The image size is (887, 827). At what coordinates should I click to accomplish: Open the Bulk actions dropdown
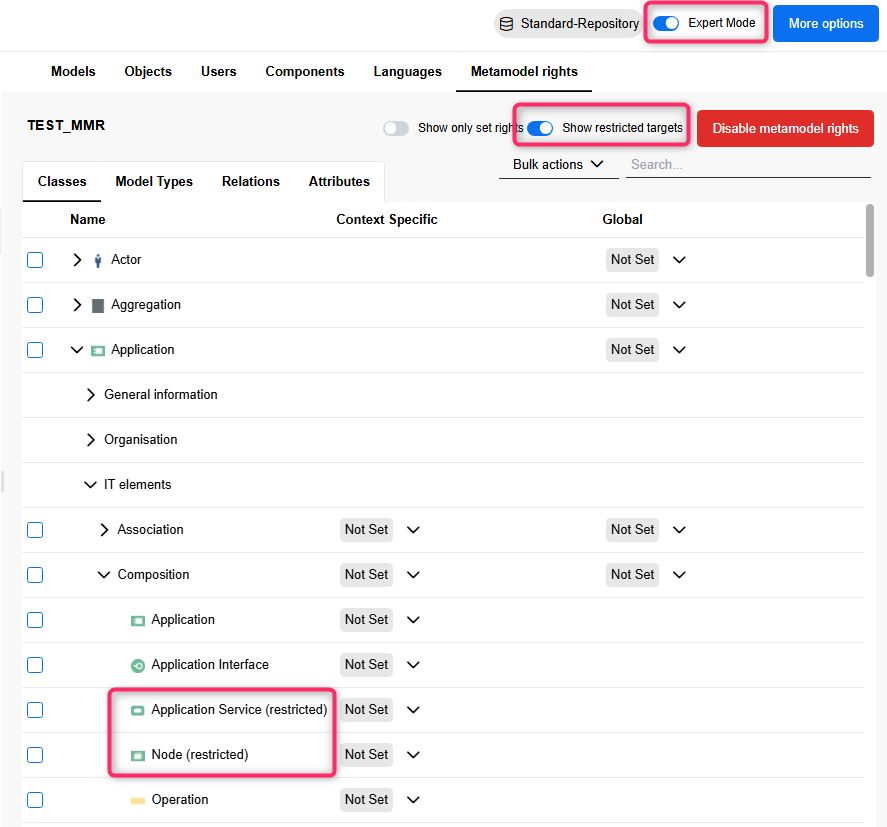[x=558, y=164]
